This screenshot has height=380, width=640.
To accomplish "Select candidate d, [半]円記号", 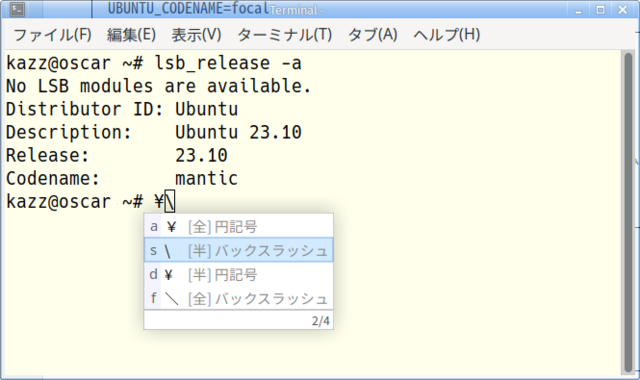I will coord(239,274).
